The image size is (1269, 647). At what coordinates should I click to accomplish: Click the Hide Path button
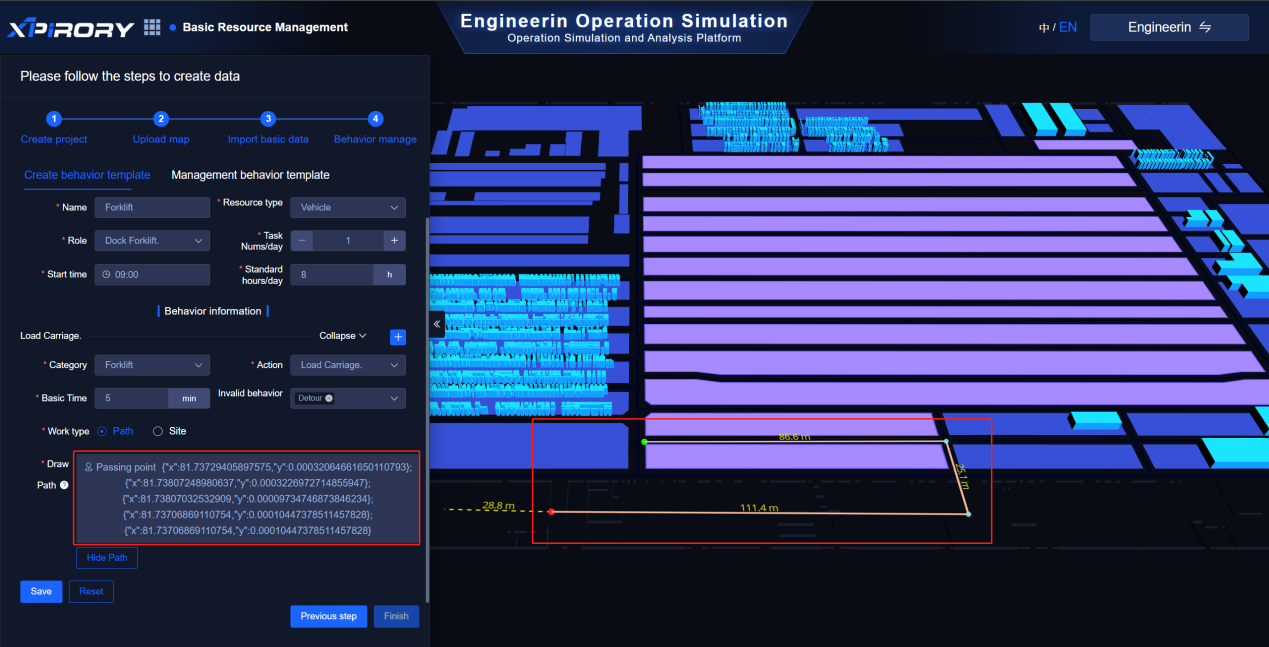click(x=106, y=558)
